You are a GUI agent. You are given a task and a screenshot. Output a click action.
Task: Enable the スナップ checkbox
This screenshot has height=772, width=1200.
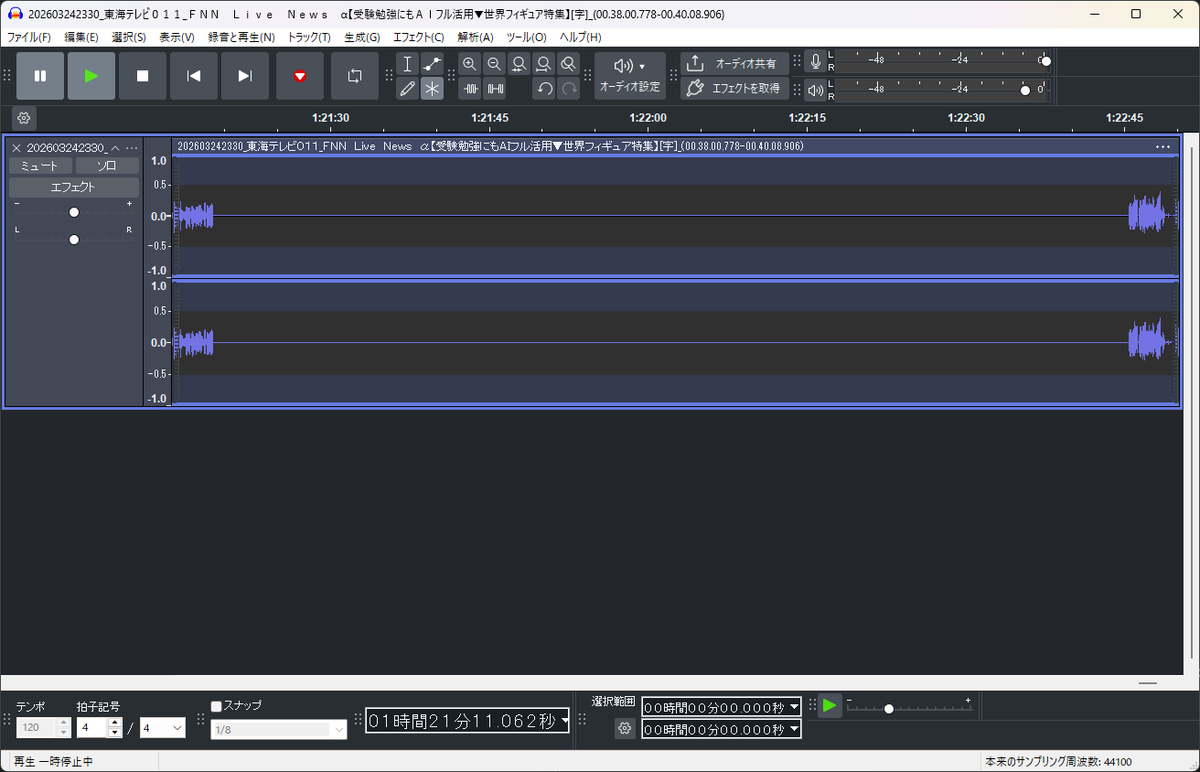[216, 706]
